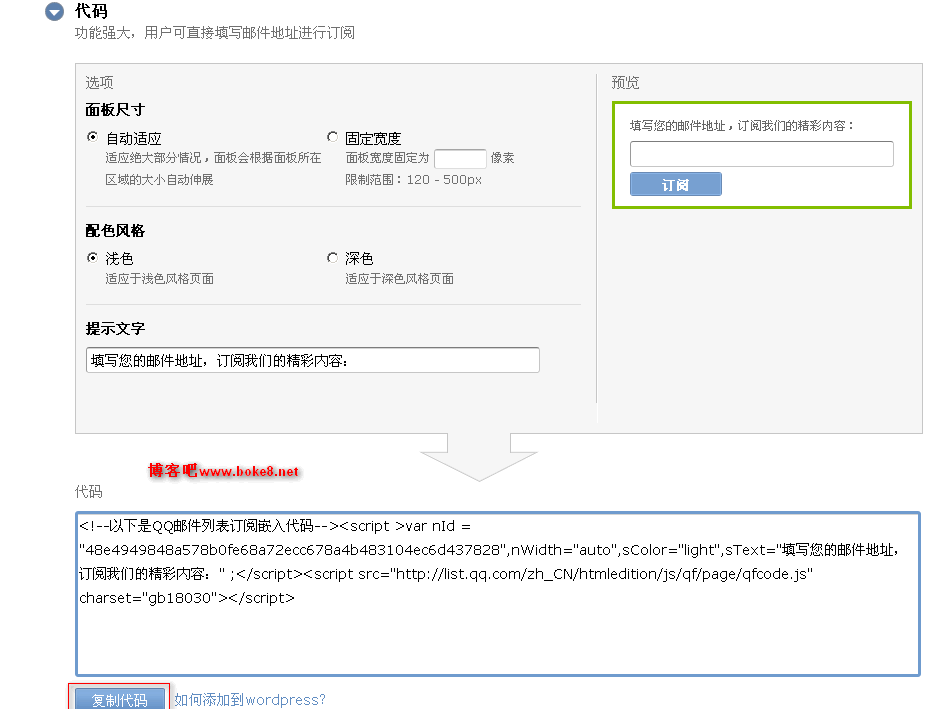Click the 选项 label
This screenshot has width=943, height=709.
(99, 82)
